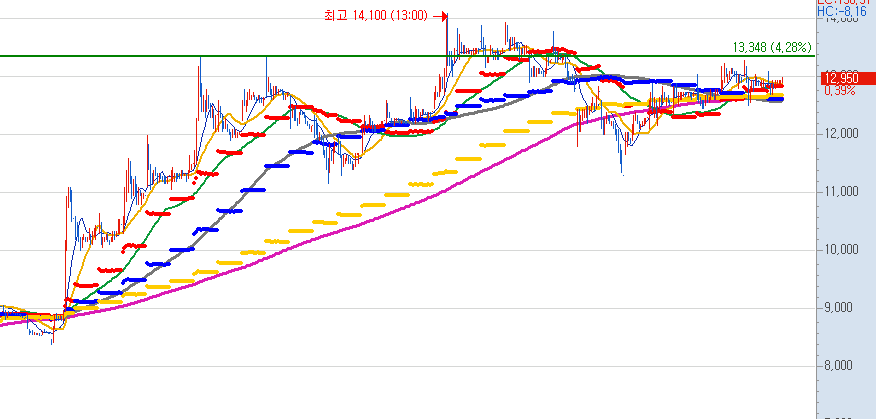
Task: Click the blue 'HC:-8,16' indicator text
Action: pos(842,11)
